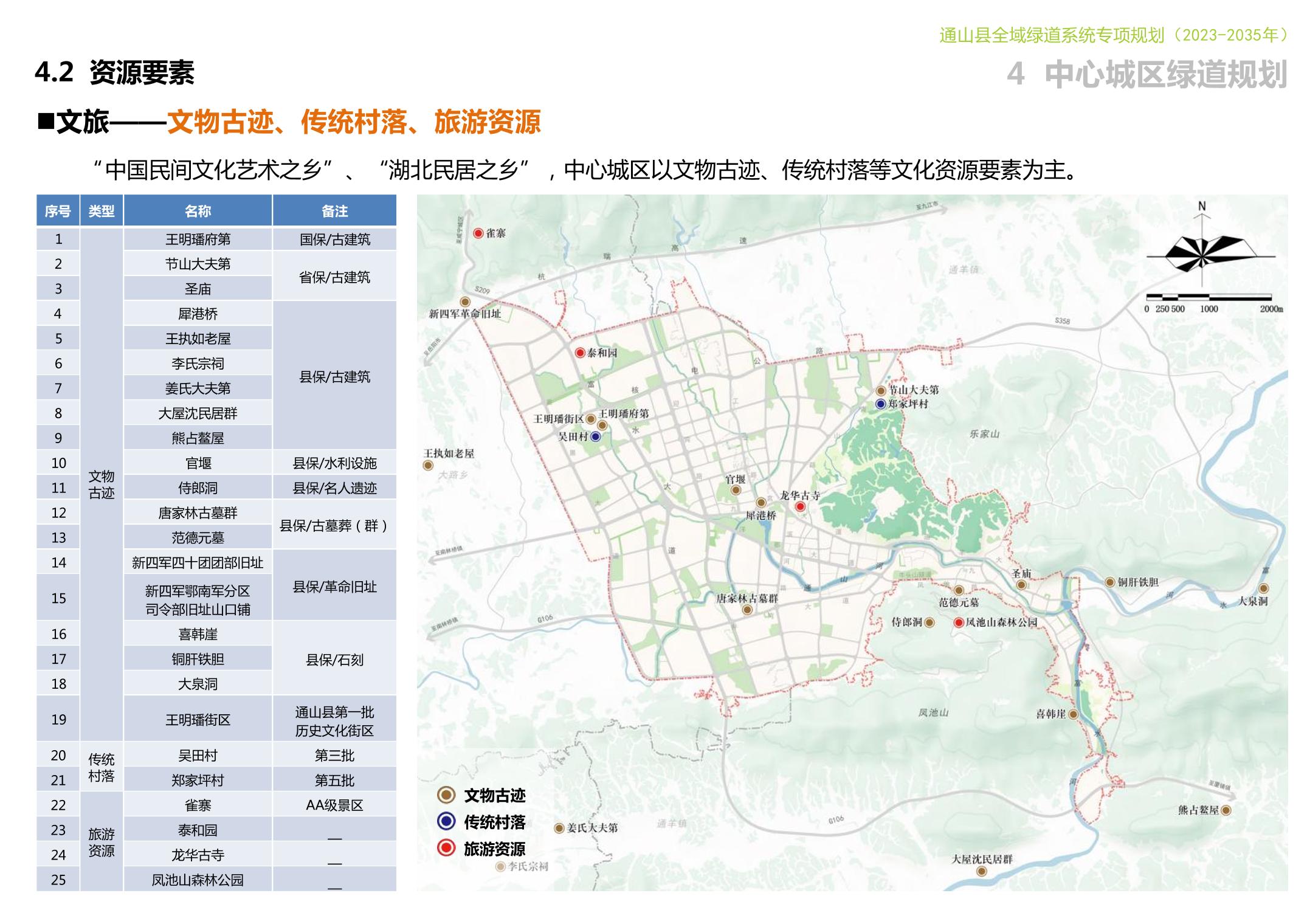Screen dimensions: 1307x924
Task: Select table cell 新四军四十团团部旧址
Action: tap(198, 563)
